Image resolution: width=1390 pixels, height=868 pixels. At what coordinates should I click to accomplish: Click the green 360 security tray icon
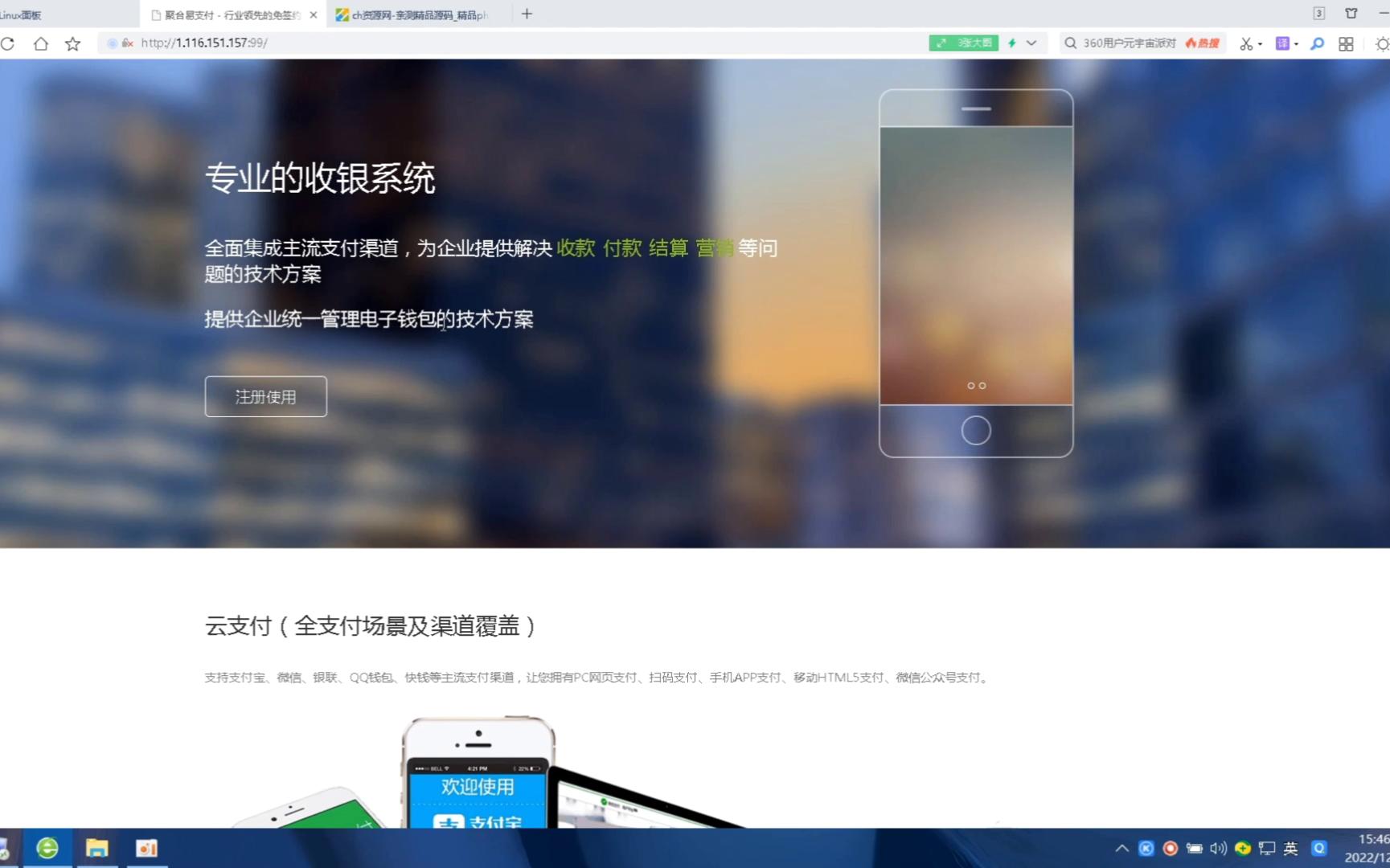[1243, 848]
